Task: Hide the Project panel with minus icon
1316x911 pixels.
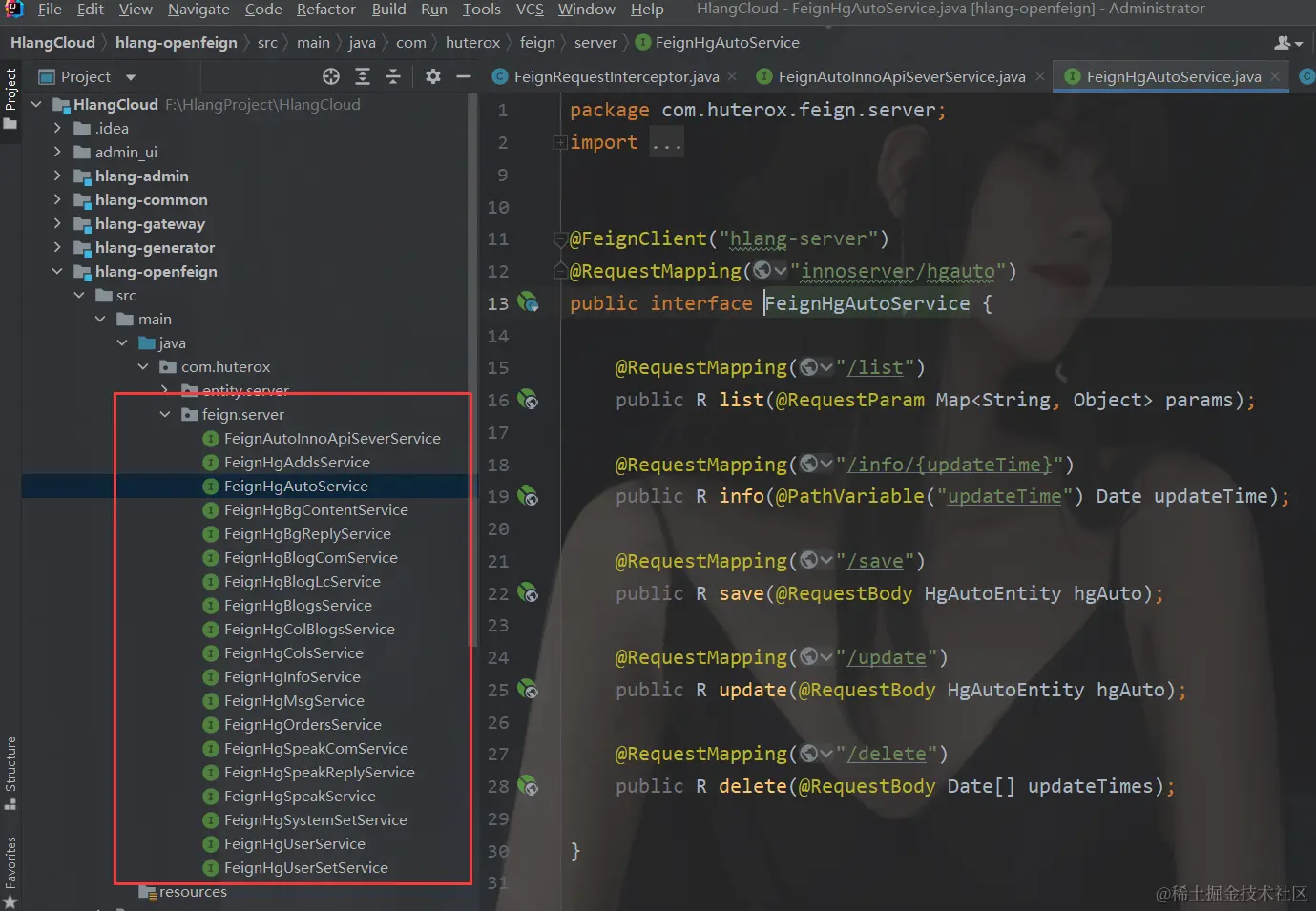Action: [x=464, y=76]
